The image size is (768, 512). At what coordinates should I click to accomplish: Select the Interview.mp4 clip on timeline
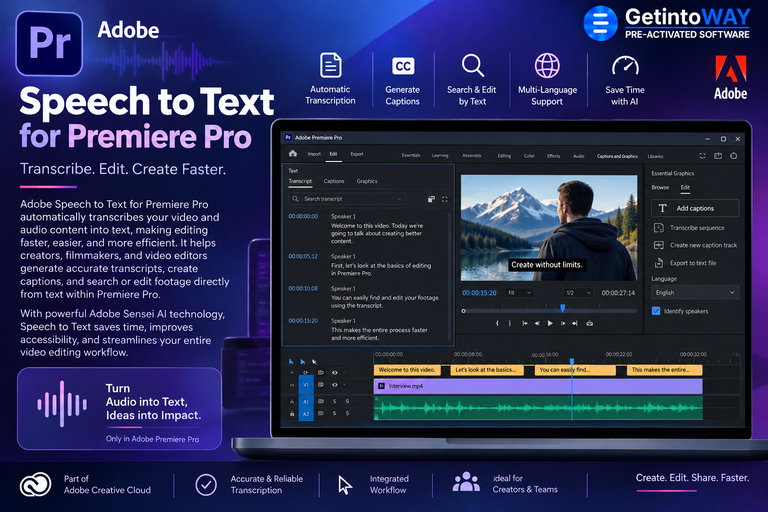[x=538, y=386]
